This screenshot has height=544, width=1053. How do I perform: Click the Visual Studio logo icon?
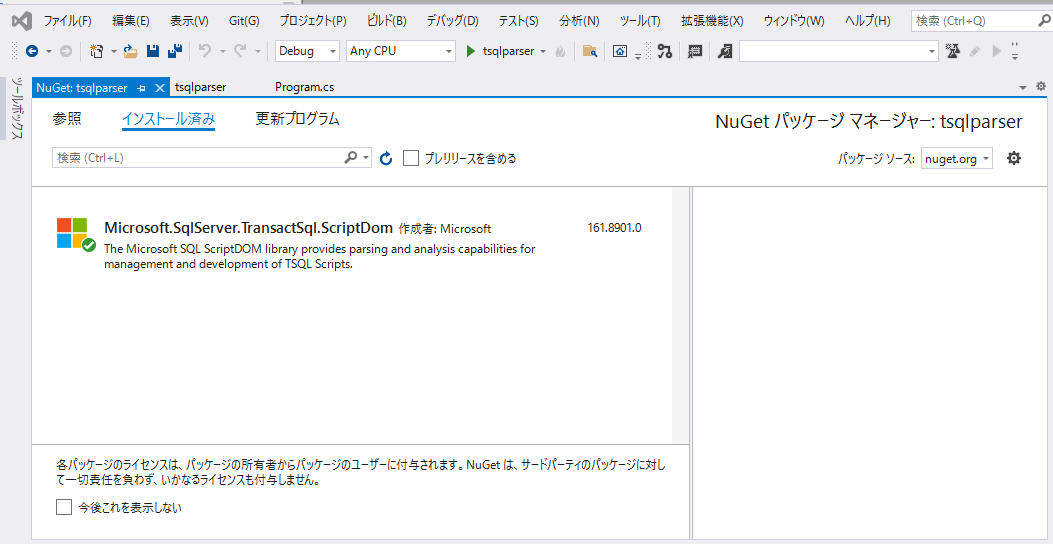[22, 21]
